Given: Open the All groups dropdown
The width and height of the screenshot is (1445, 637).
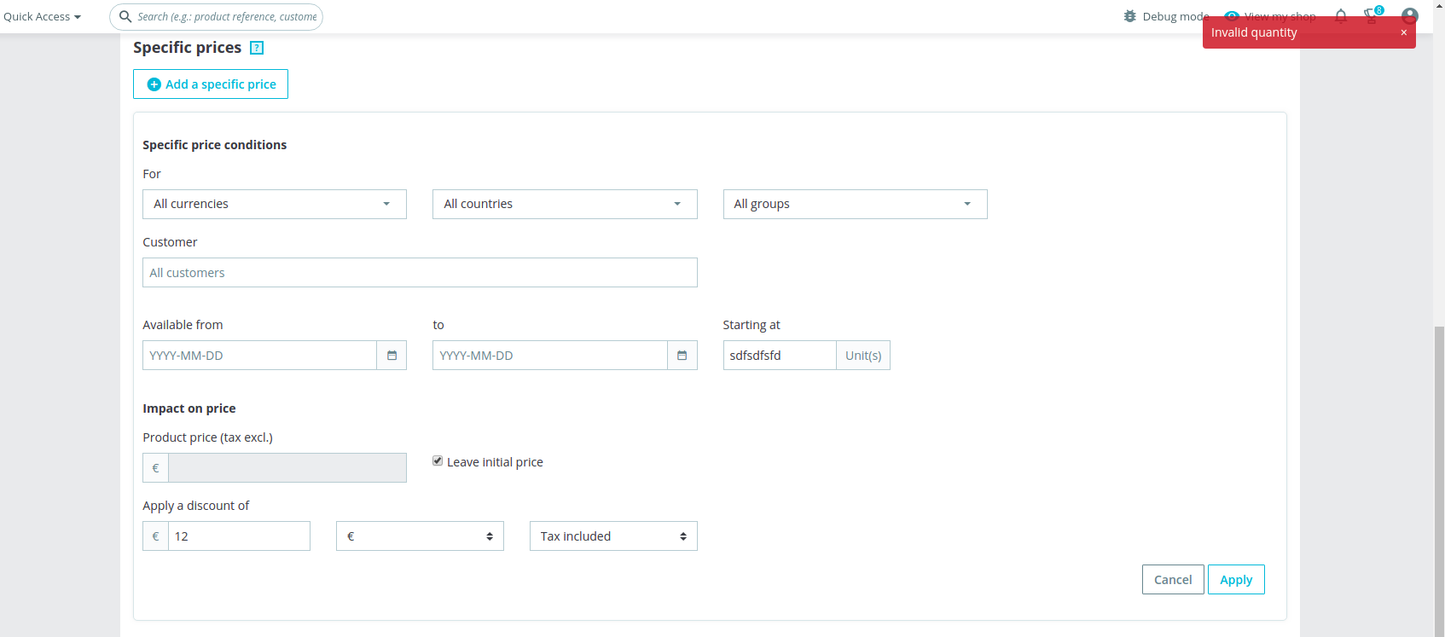Looking at the screenshot, I should (x=855, y=204).
